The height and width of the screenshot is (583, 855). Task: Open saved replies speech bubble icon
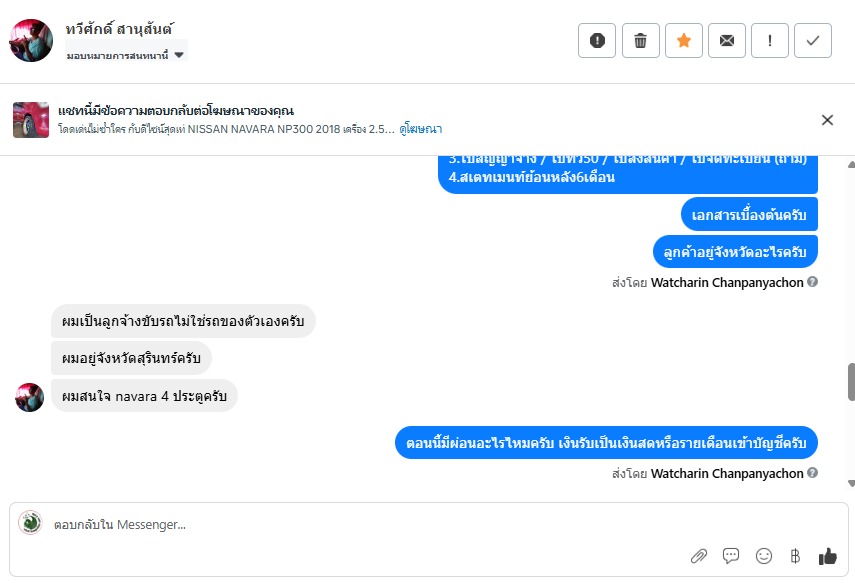[x=731, y=556]
